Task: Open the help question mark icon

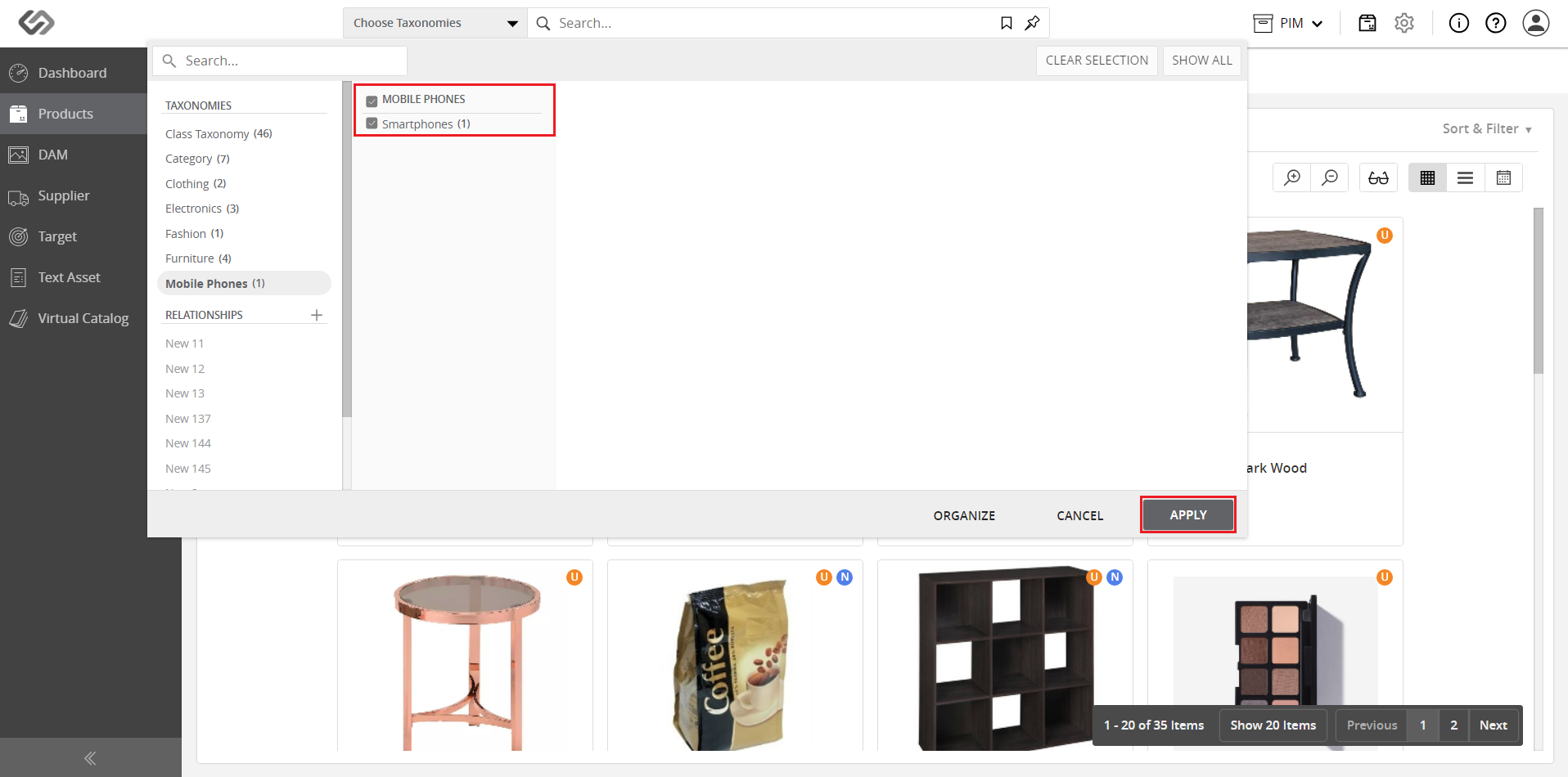Action: click(x=1496, y=23)
